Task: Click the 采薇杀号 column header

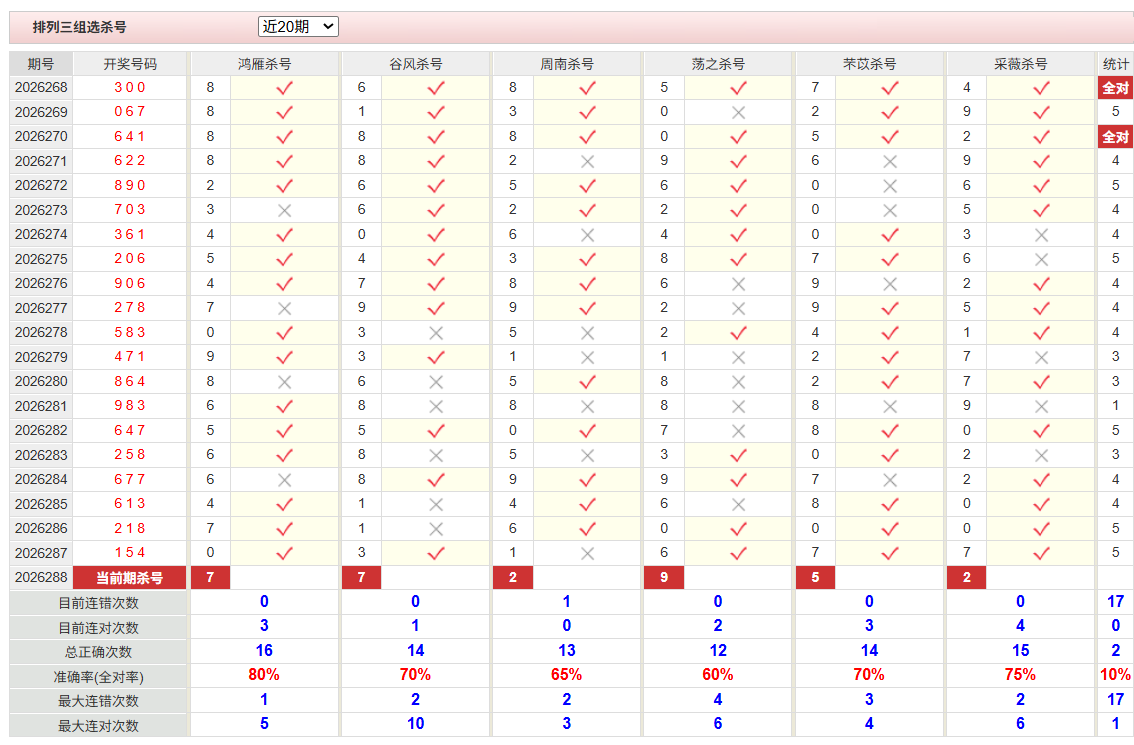Action: (1020, 64)
